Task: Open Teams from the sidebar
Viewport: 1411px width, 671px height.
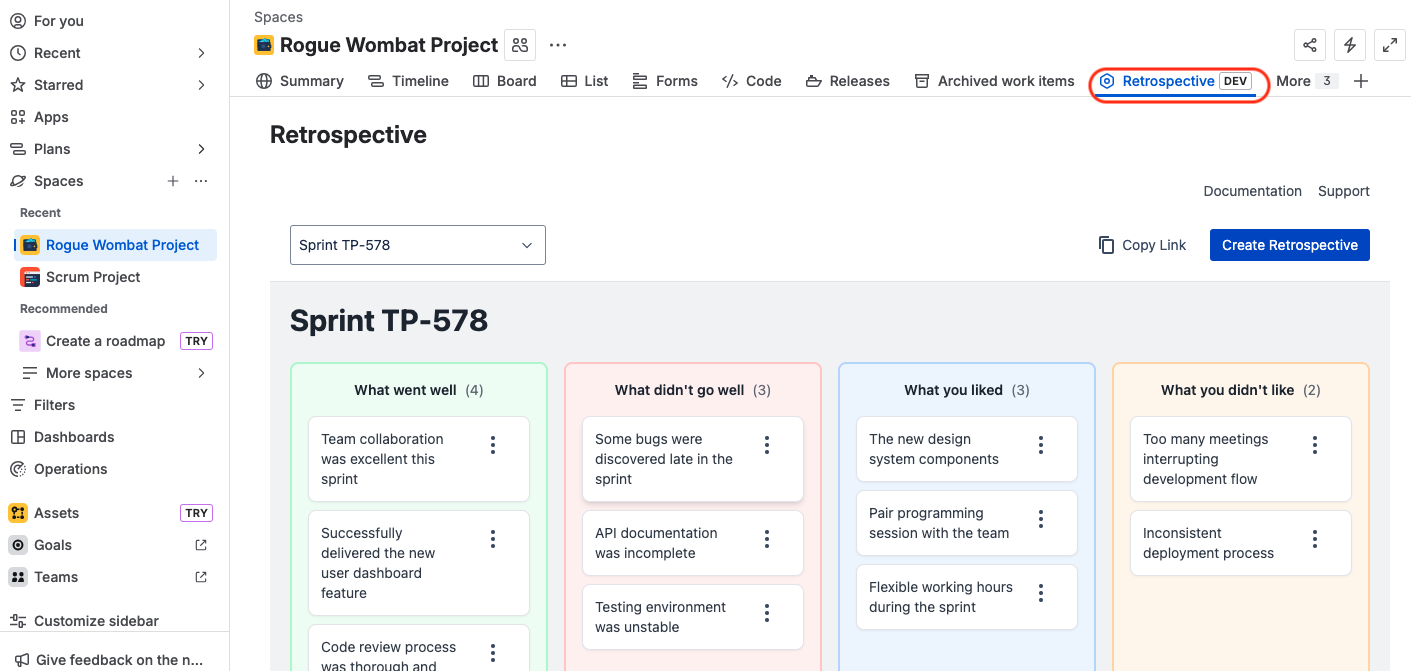Action: (55, 576)
